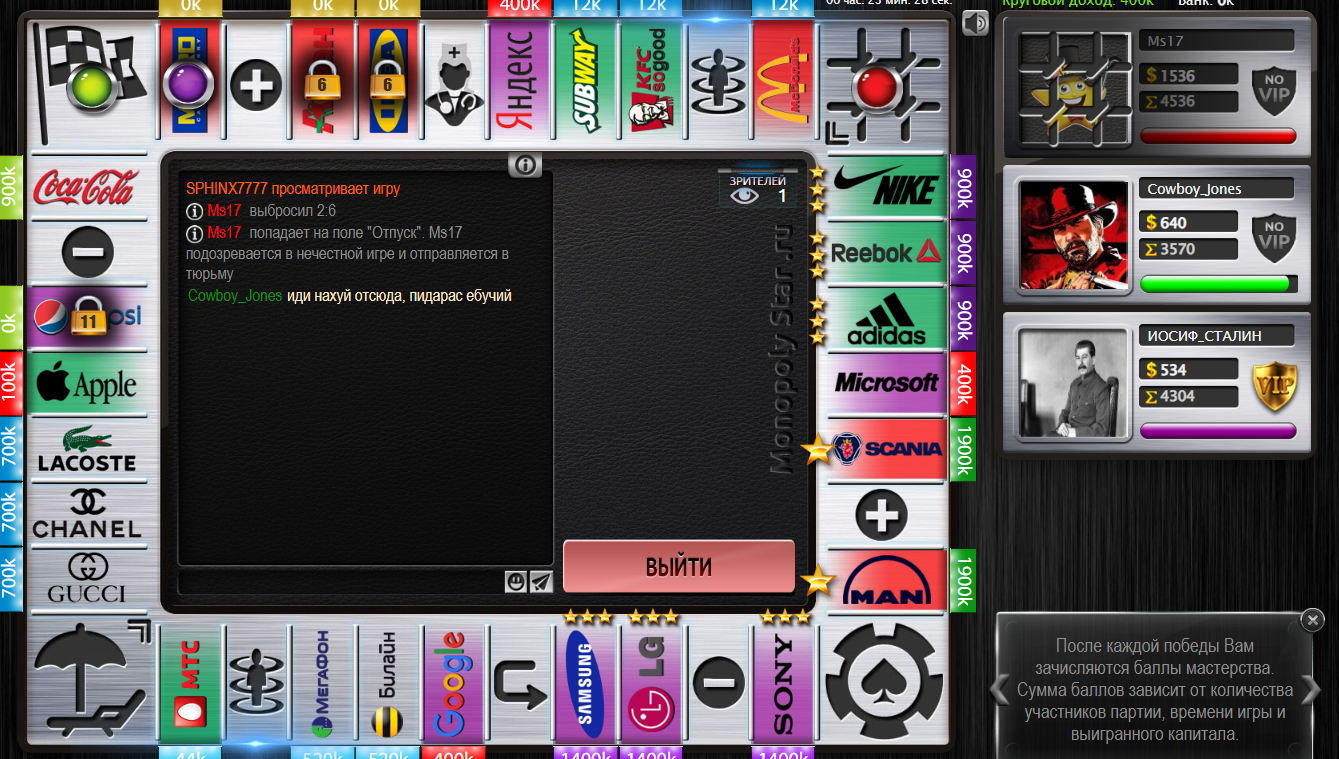
Task: Select the Microsoft board tile
Action: 887,384
